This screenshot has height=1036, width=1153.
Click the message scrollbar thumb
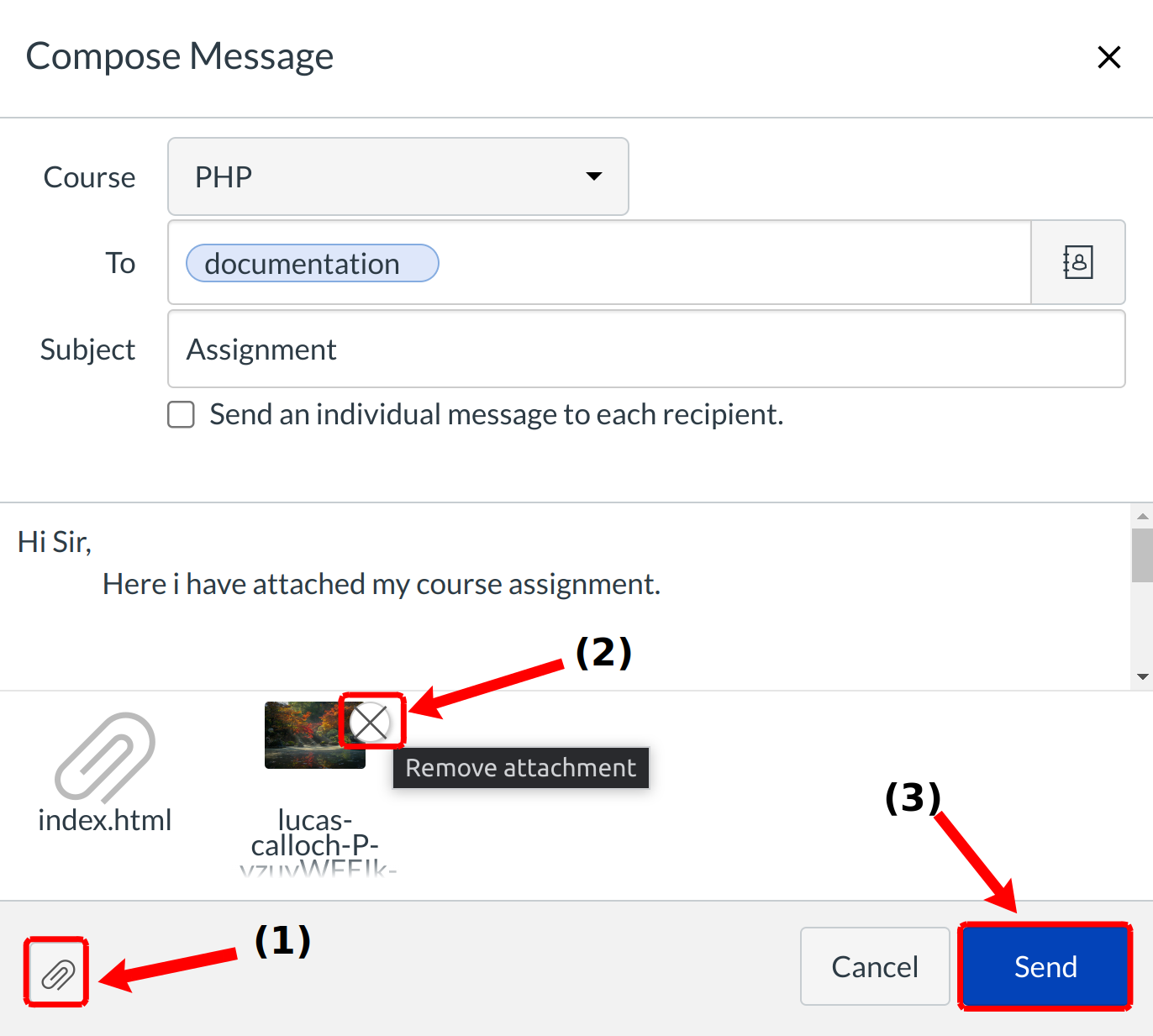[1142, 555]
